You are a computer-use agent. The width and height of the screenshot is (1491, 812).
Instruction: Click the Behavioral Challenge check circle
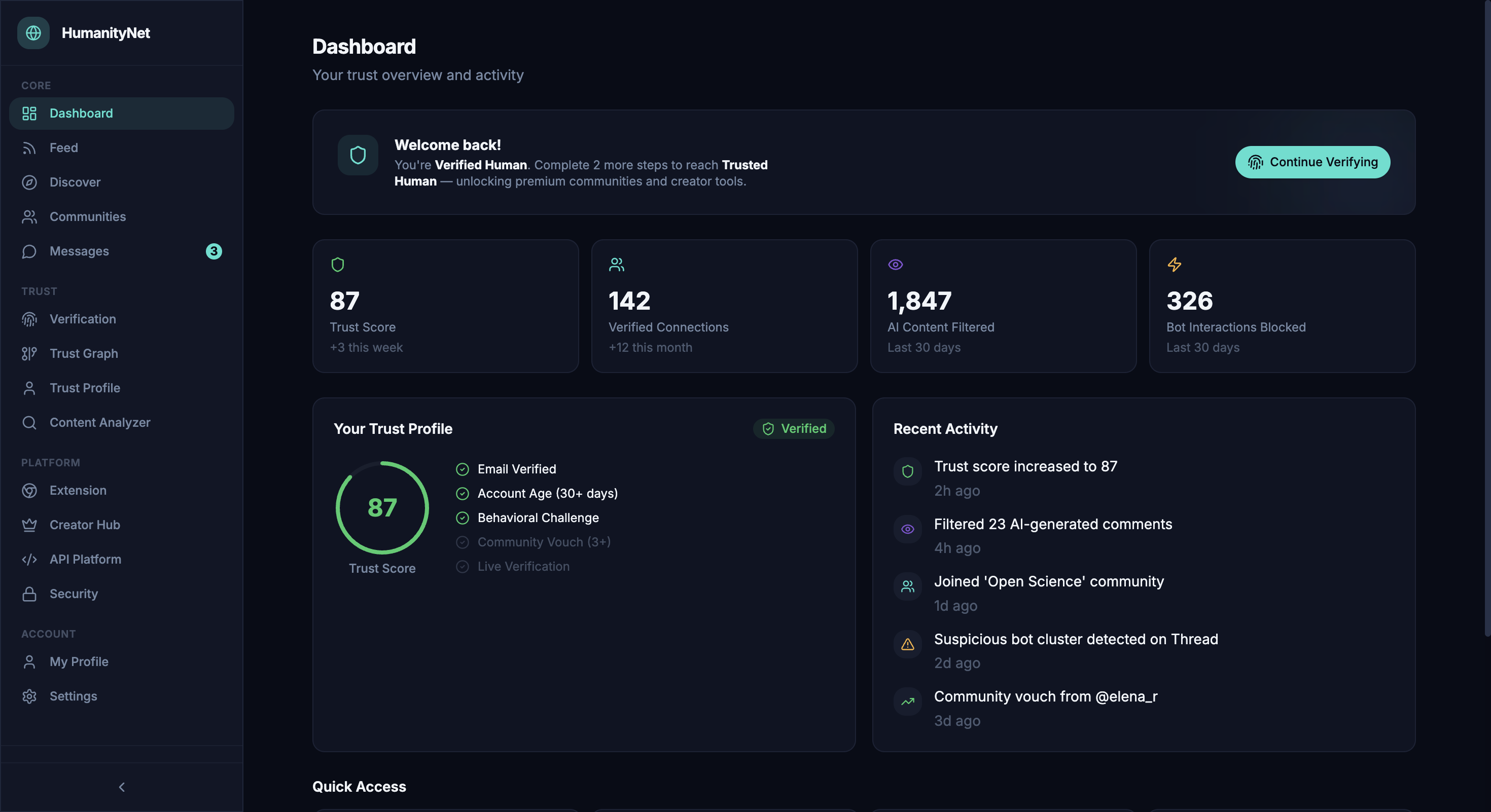[x=463, y=518]
